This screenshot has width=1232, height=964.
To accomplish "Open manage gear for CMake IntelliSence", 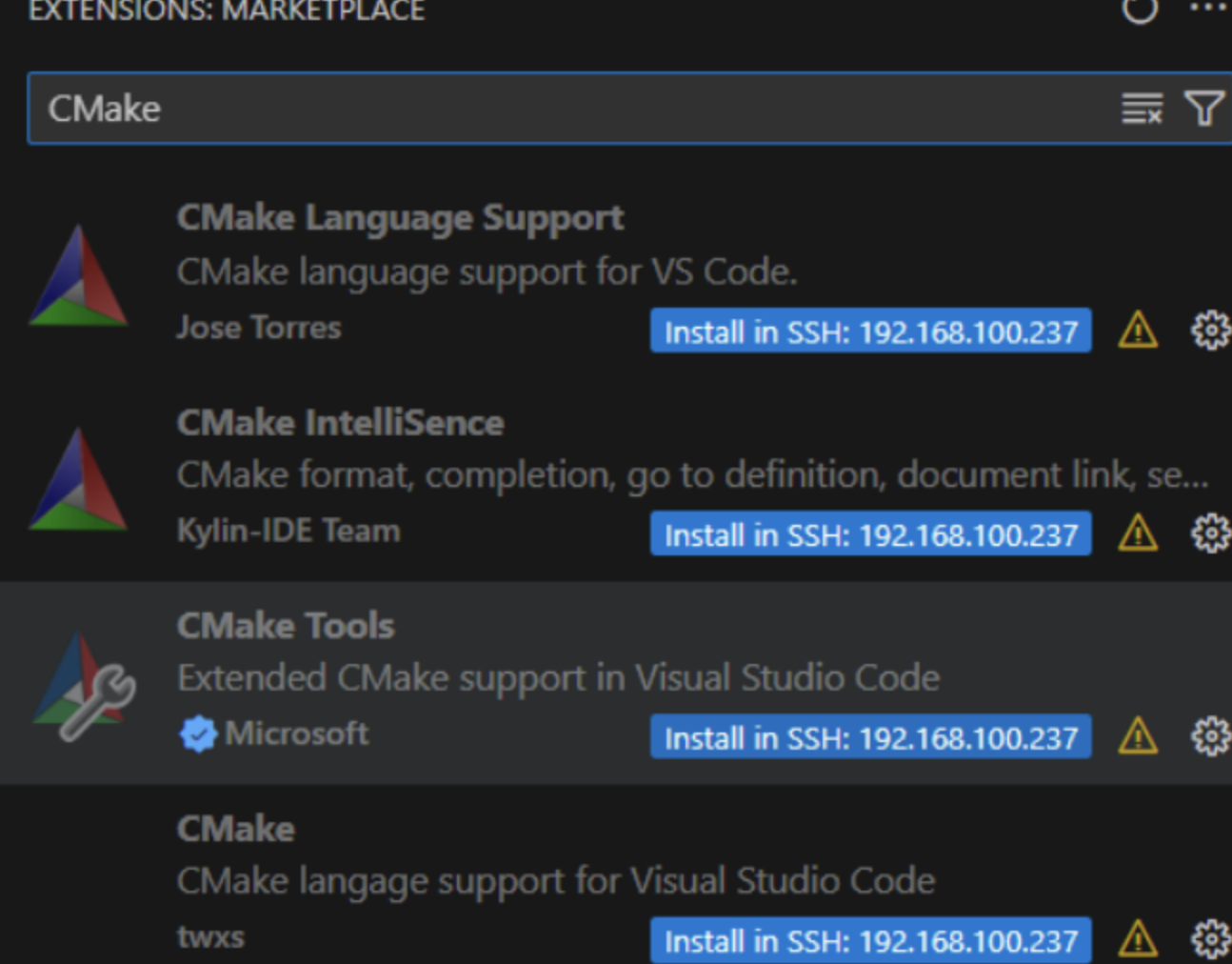I will [x=1210, y=533].
